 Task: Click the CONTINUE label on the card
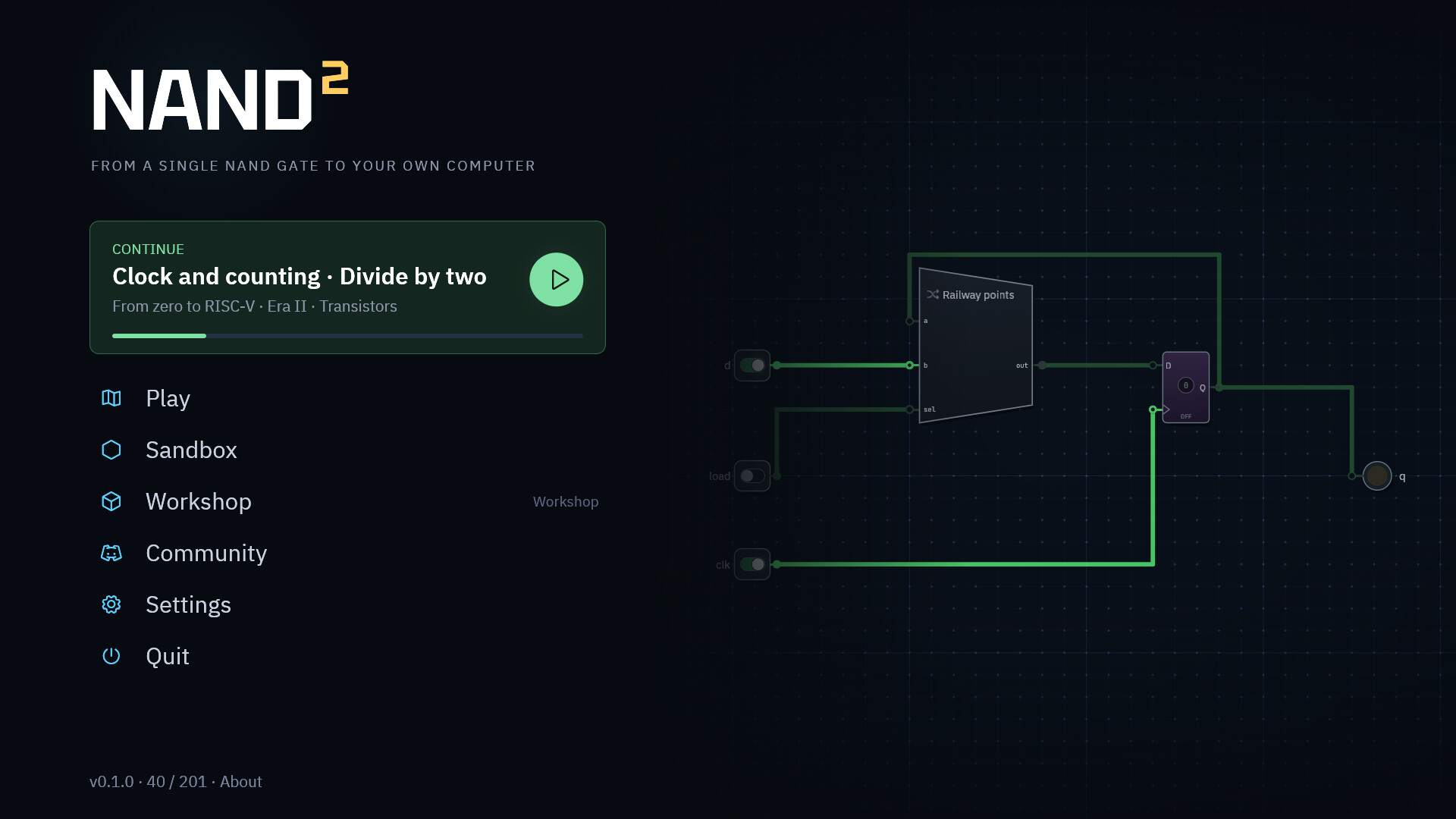148,249
